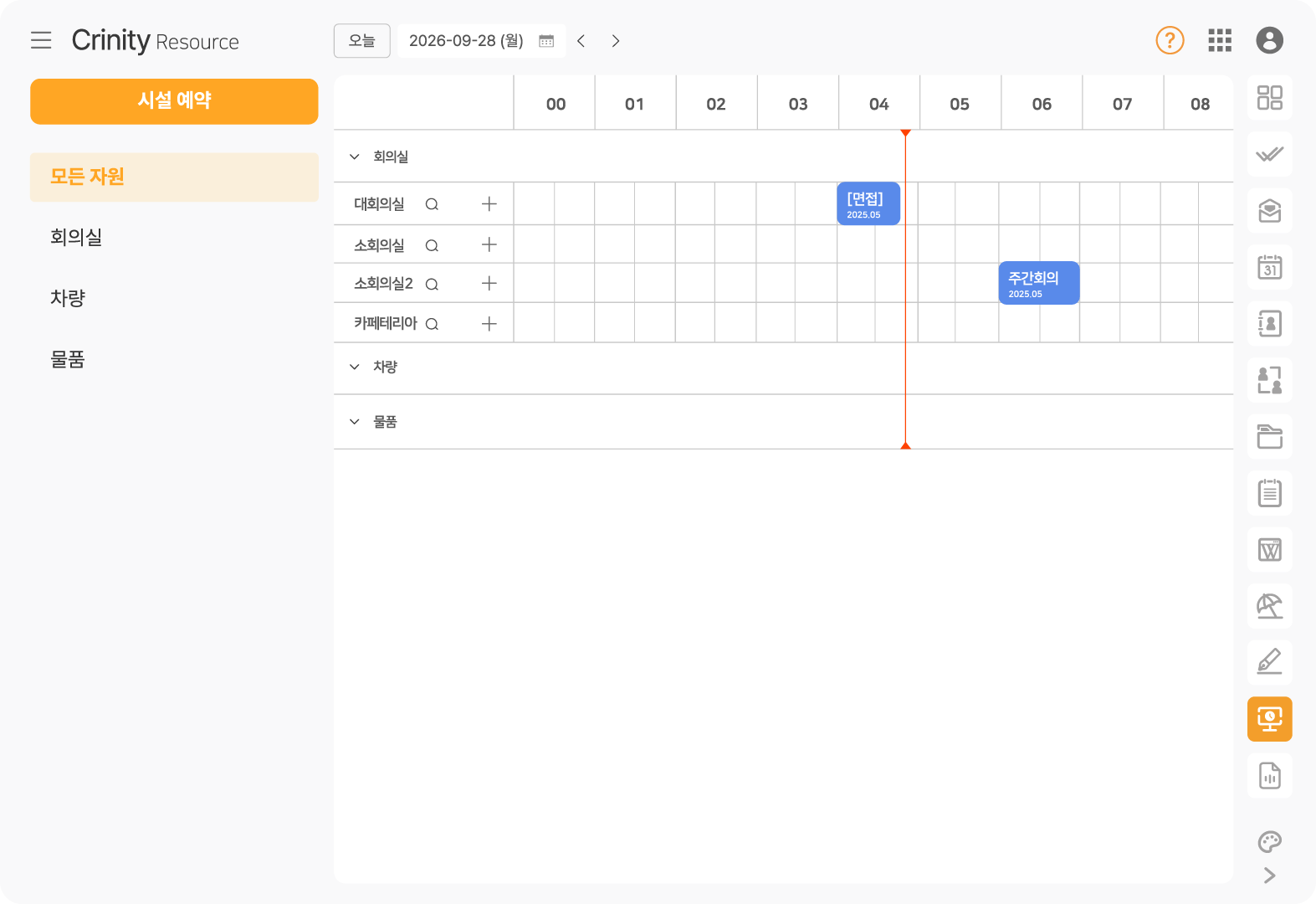Screen dimensions: 1316x904
Task: Collapse the 회의실 group
Action: click(355, 157)
